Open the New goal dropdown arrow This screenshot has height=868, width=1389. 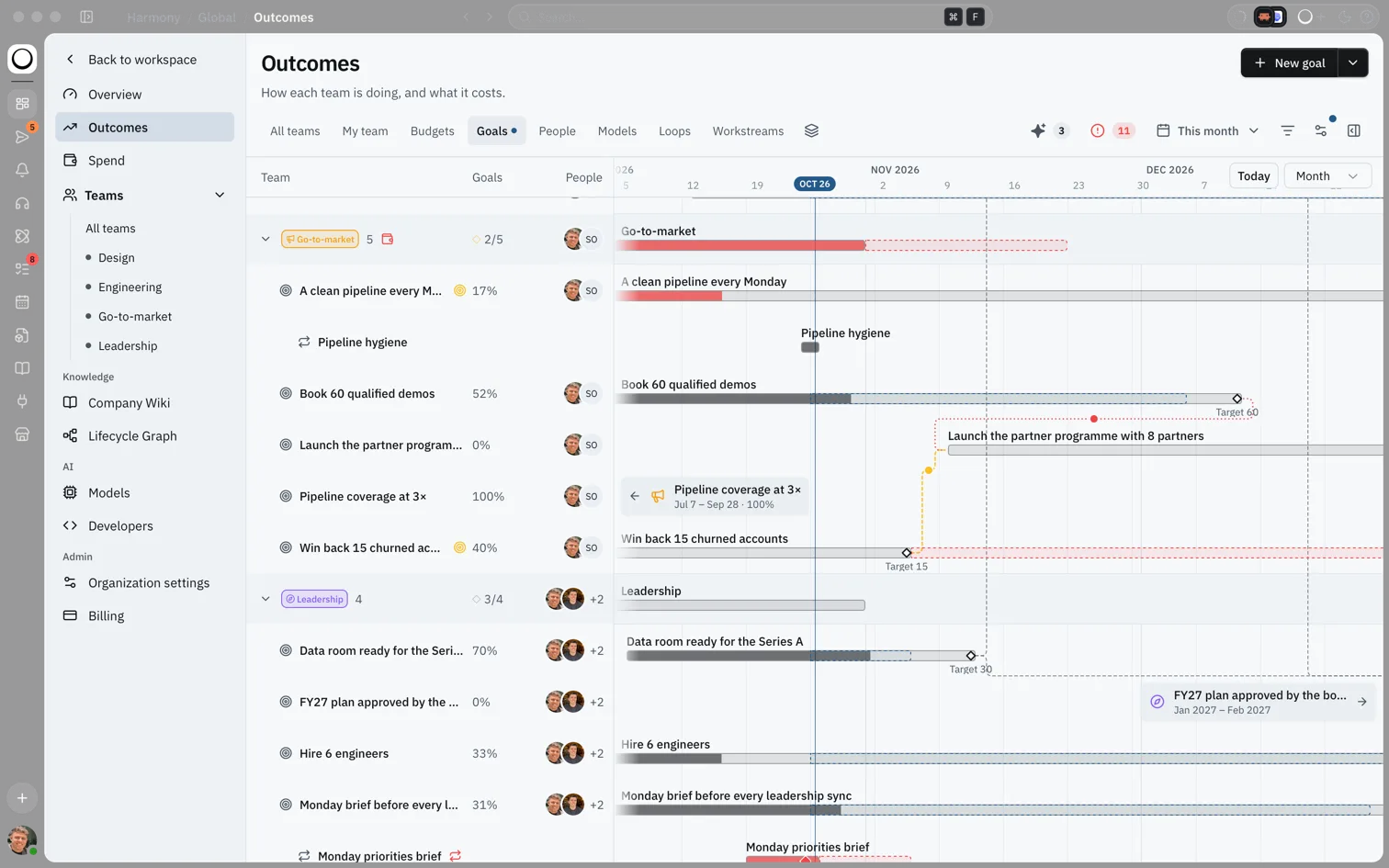(1353, 62)
